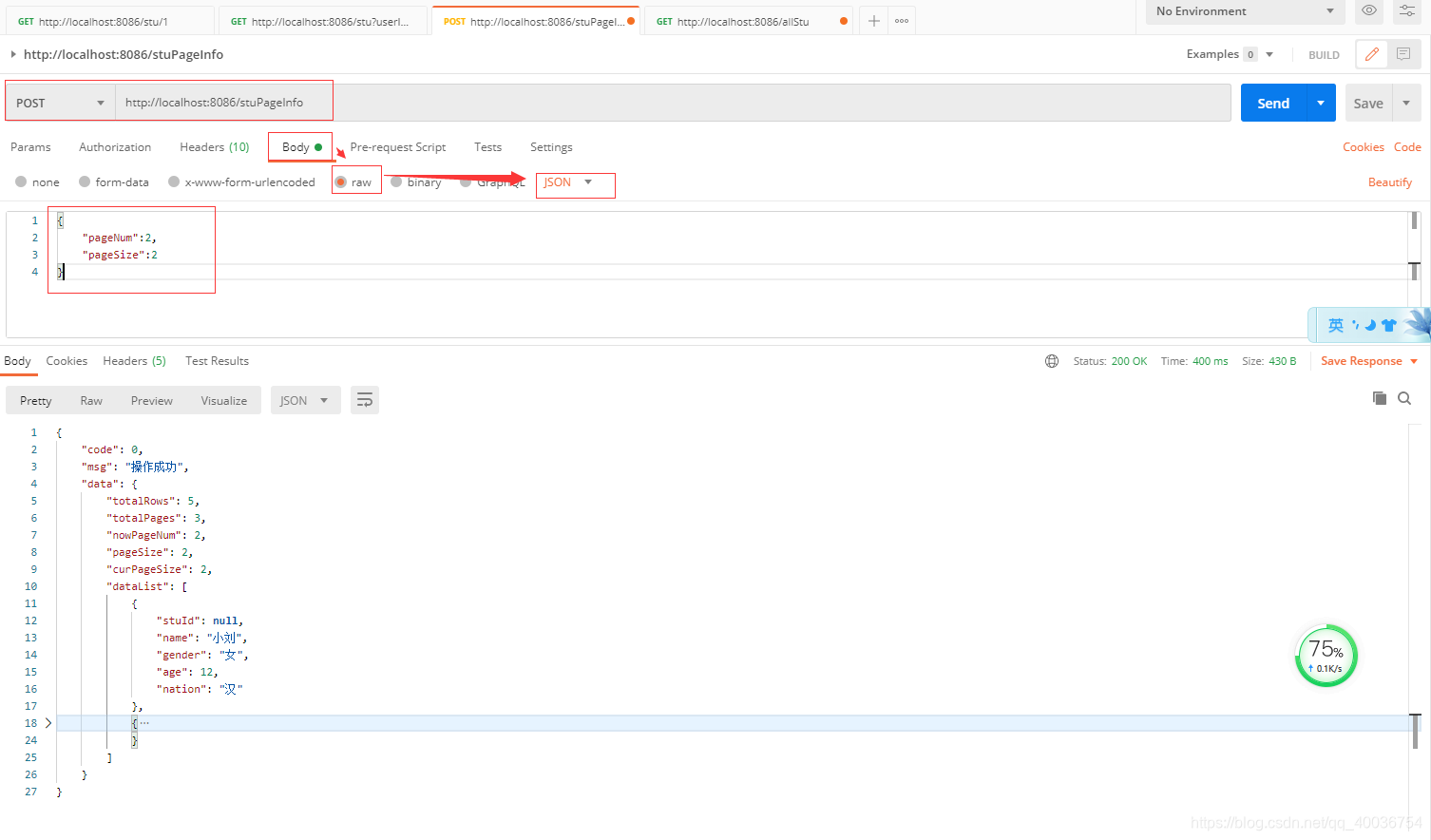The width and height of the screenshot is (1431, 840).
Task: Click the orange edit request pencil icon
Action: pyautogui.click(x=1371, y=54)
